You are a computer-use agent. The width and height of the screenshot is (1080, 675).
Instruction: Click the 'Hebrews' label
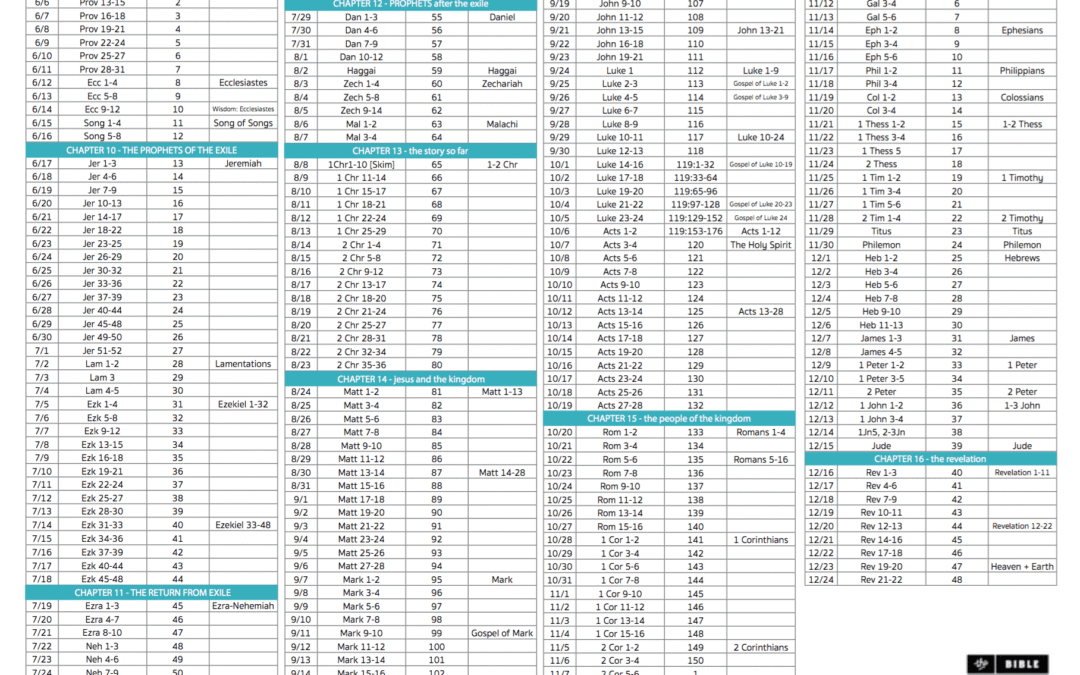pos(1021,258)
